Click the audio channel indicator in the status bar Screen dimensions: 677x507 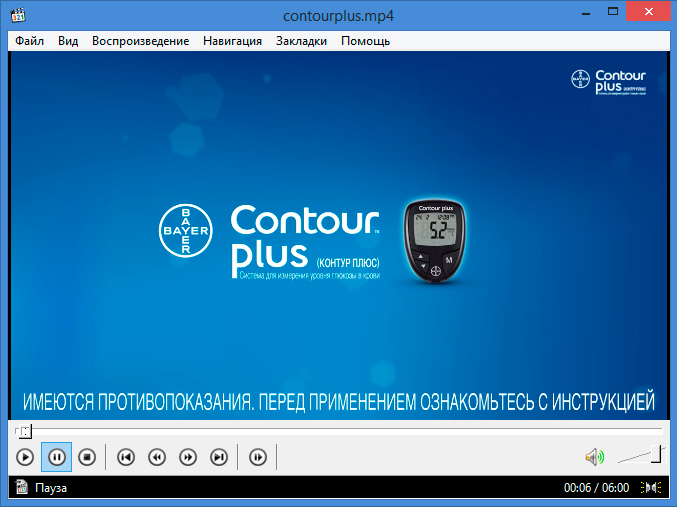coord(651,488)
